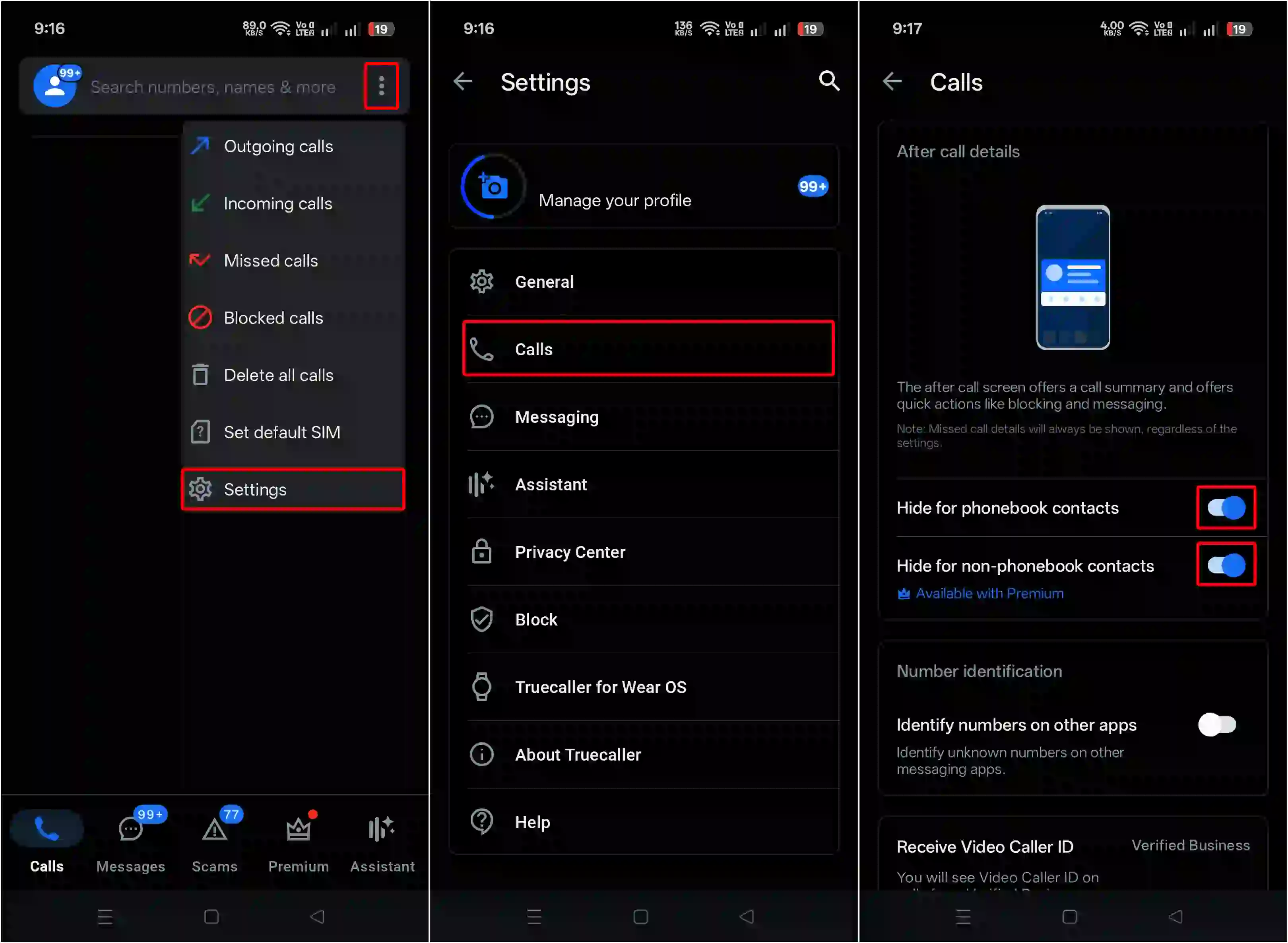Choose Delete all calls option
The height and width of the screenshot is (943, 1288).
[x=293, y=375]
